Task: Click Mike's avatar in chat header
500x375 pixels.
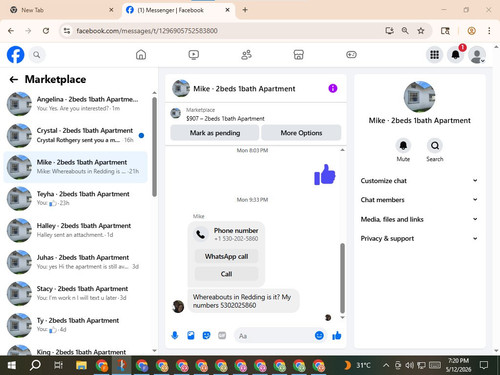Action: click(181, 88)
